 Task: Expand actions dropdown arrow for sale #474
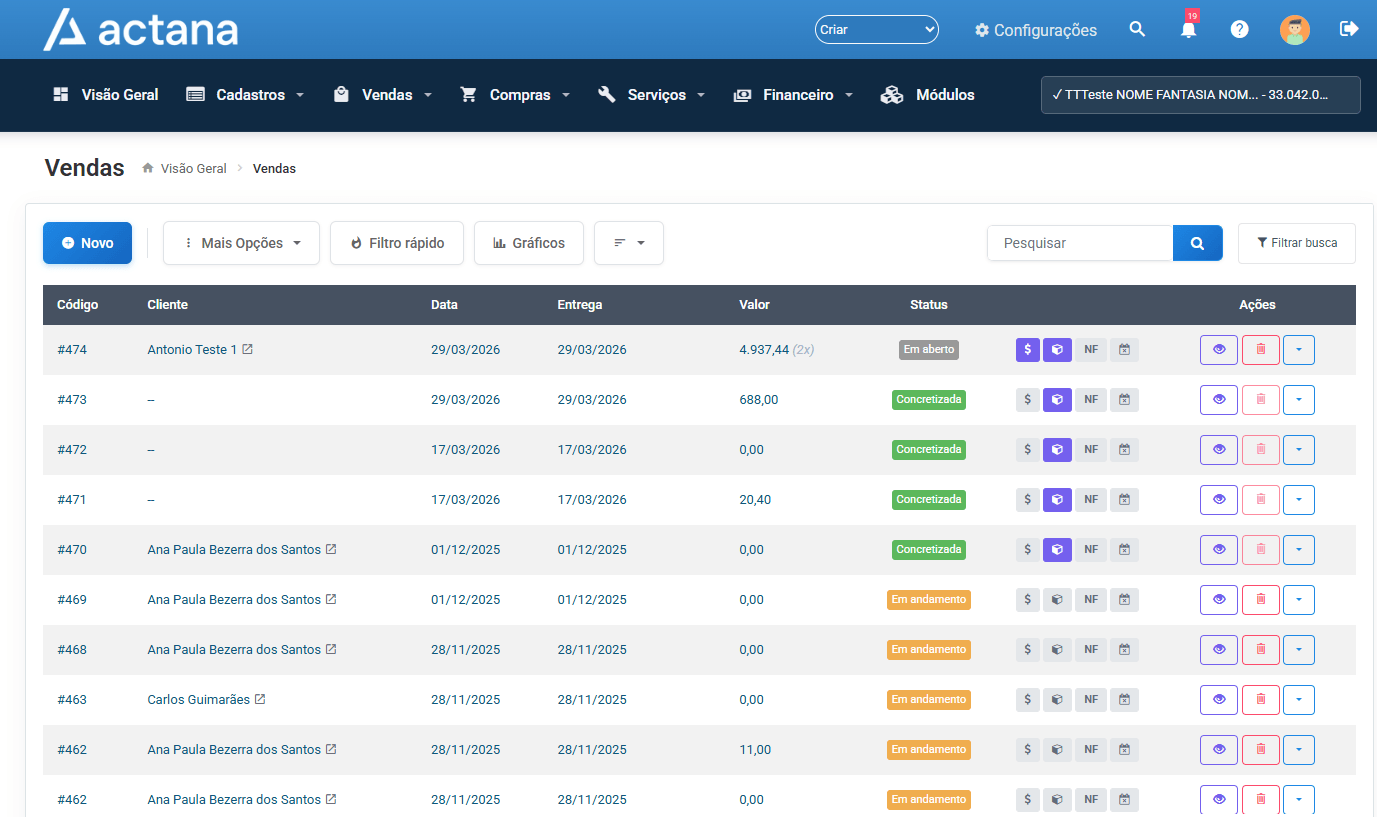[x=1299, y=350]
